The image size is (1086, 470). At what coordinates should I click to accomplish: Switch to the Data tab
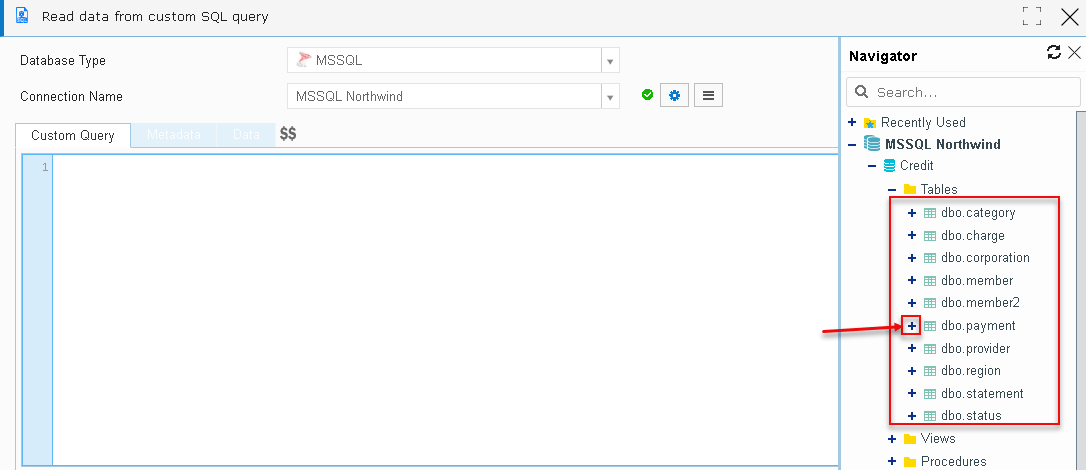tap(246, 135)
